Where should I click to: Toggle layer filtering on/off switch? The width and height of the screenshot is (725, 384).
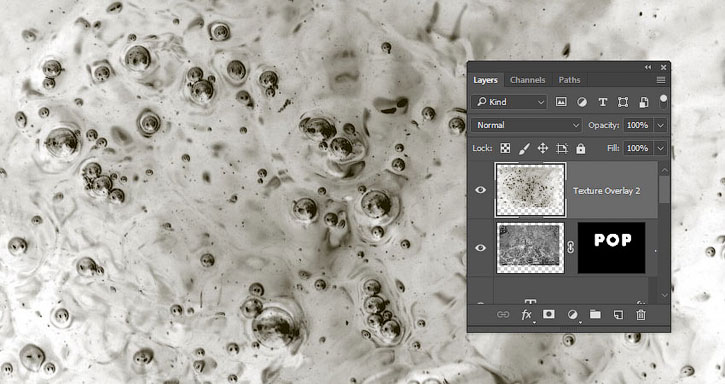664,102
